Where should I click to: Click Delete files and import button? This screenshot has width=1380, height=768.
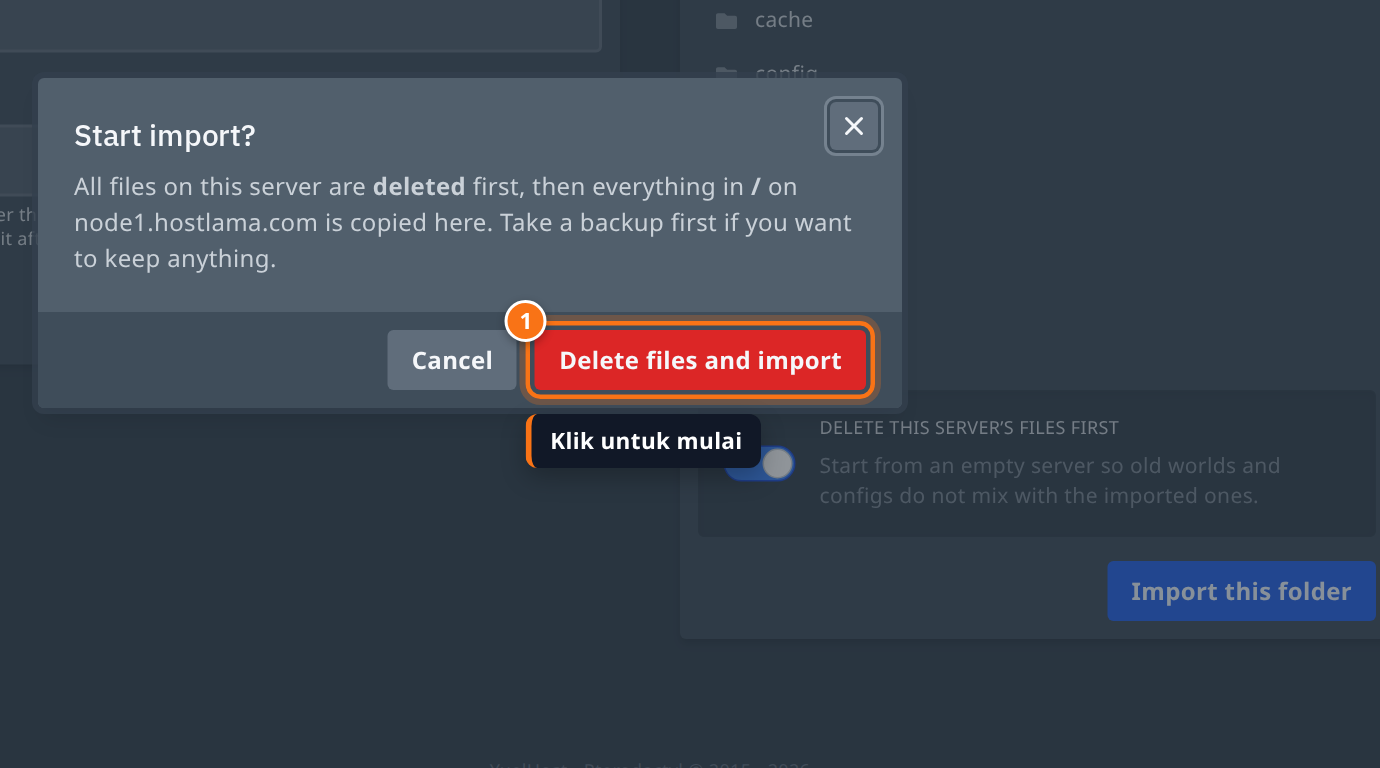pyautogui.click(x=700, y=360)
